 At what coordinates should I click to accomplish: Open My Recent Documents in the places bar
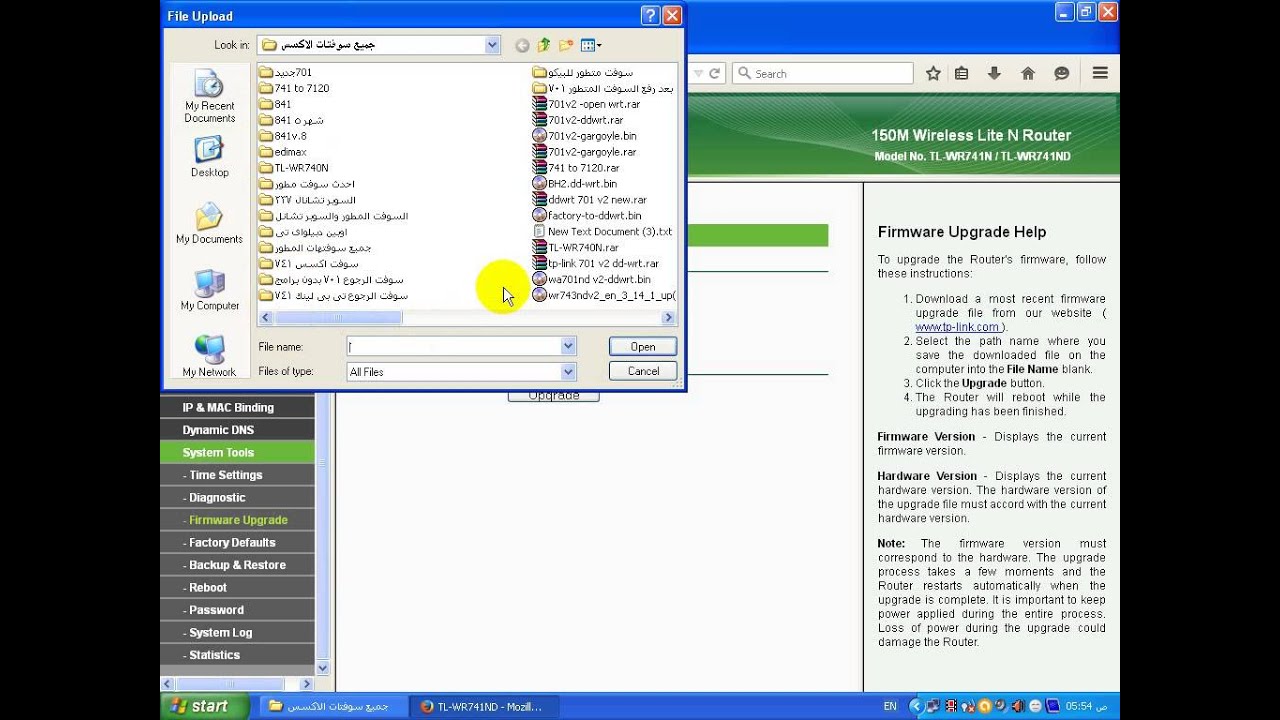click(210, 97)
